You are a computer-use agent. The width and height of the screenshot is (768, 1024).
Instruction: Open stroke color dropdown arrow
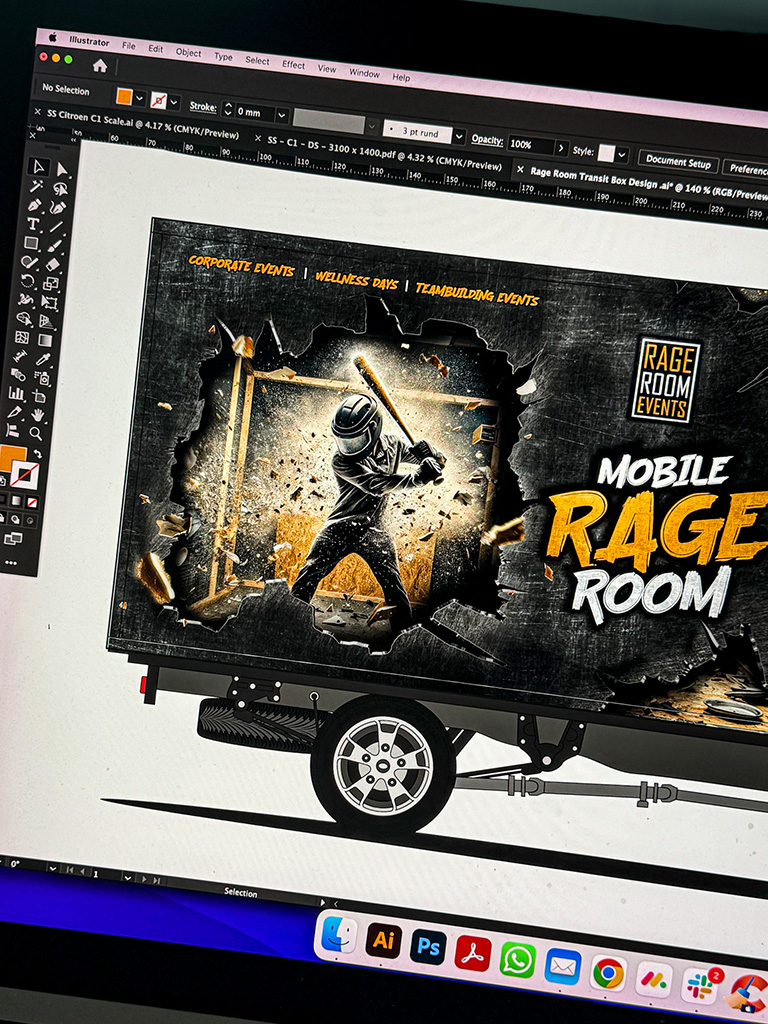point(174,103)
